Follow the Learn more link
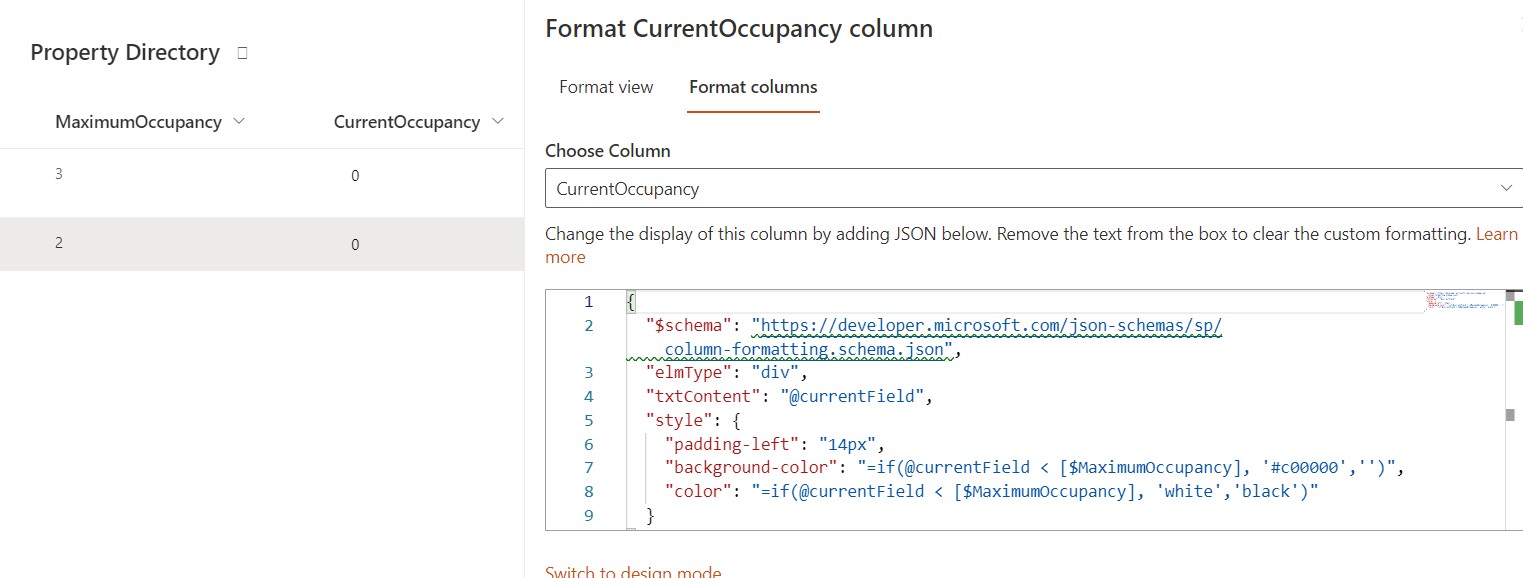 point(1496,234)
